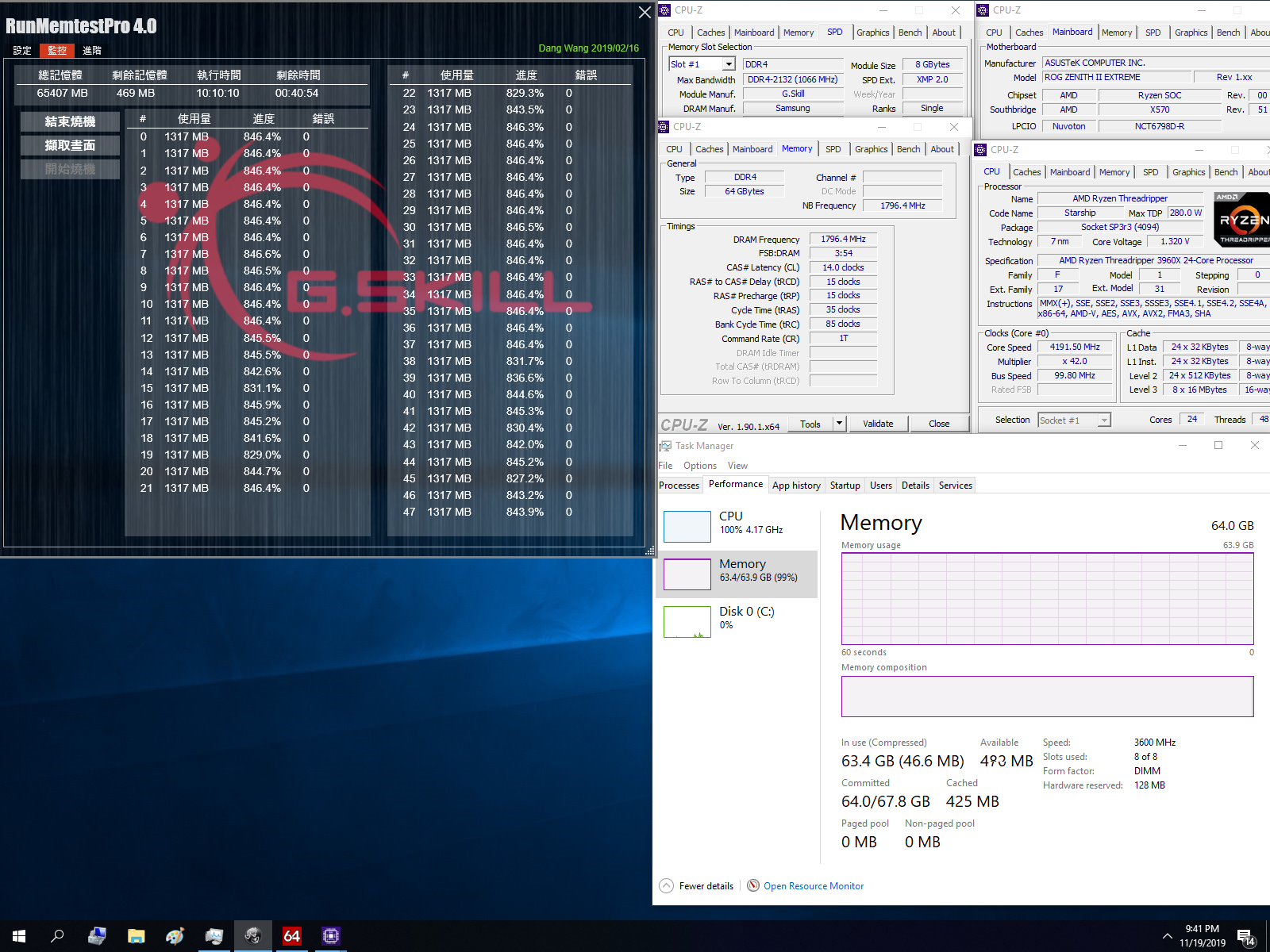Image resolution: width=1270 pixels, height=952 pixels.
Task: Open Paint from the taskbar
Action: coord(175,936)
